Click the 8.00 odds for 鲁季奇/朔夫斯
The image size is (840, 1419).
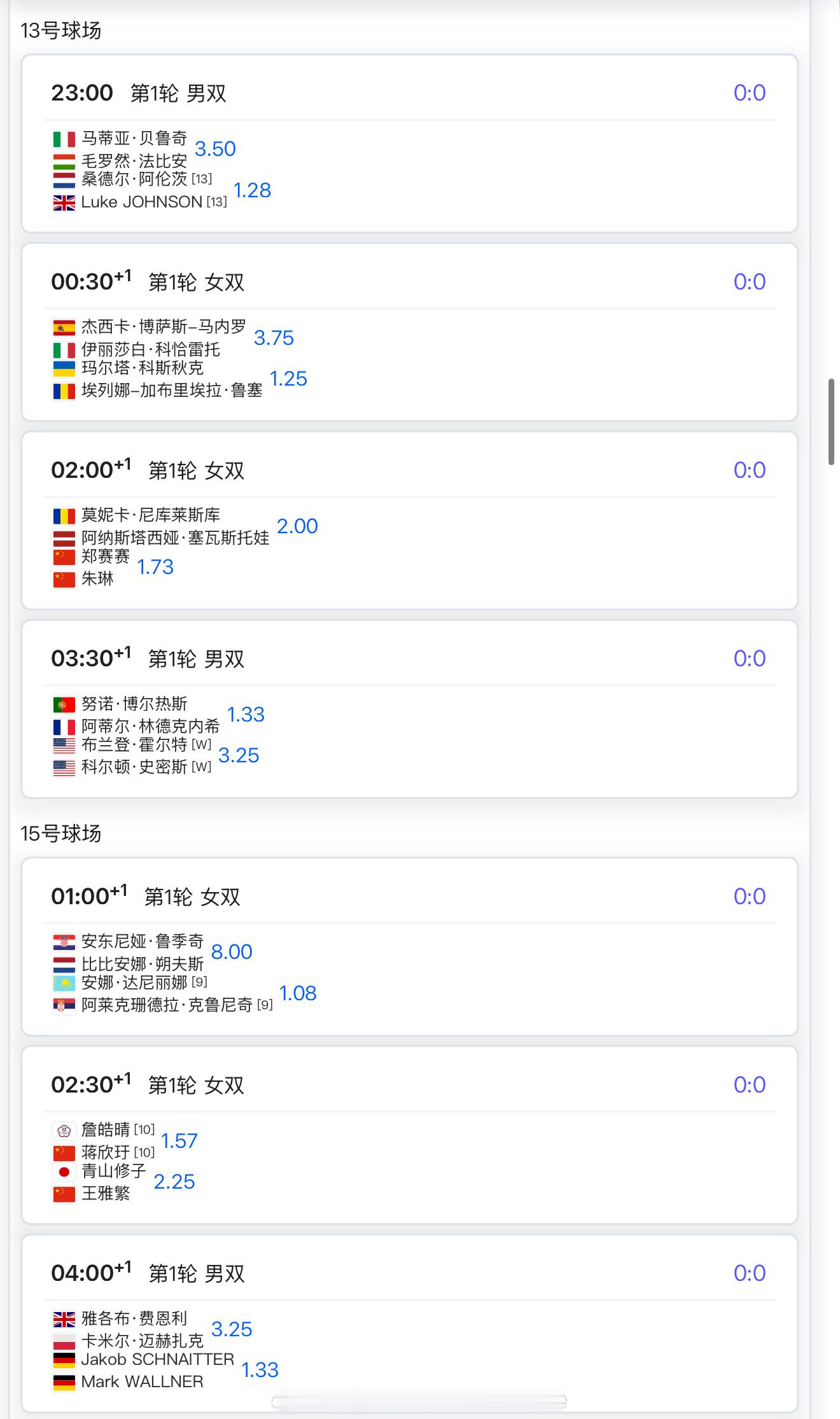[x=232, y=952]
